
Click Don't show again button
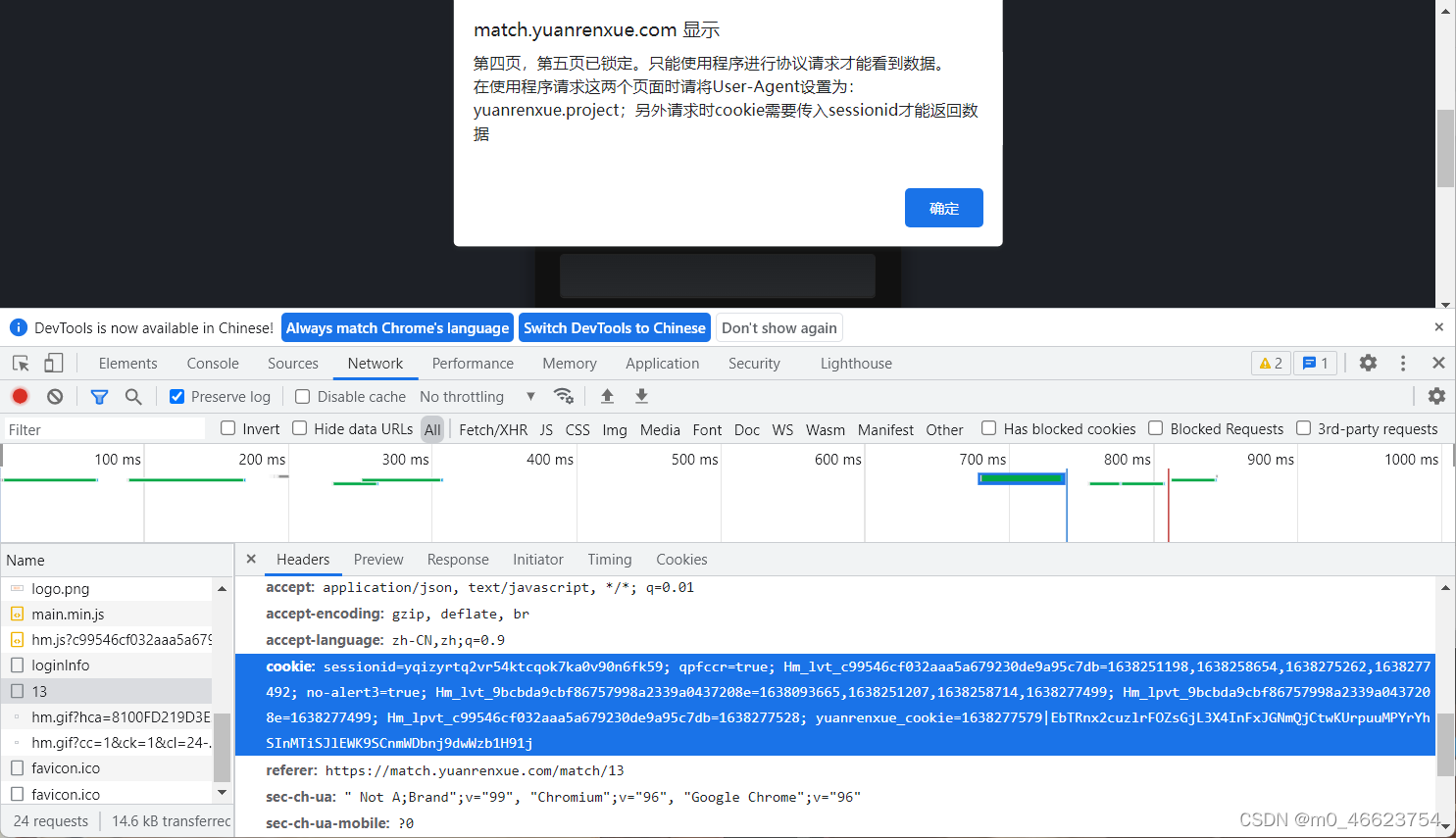(779, 327)
